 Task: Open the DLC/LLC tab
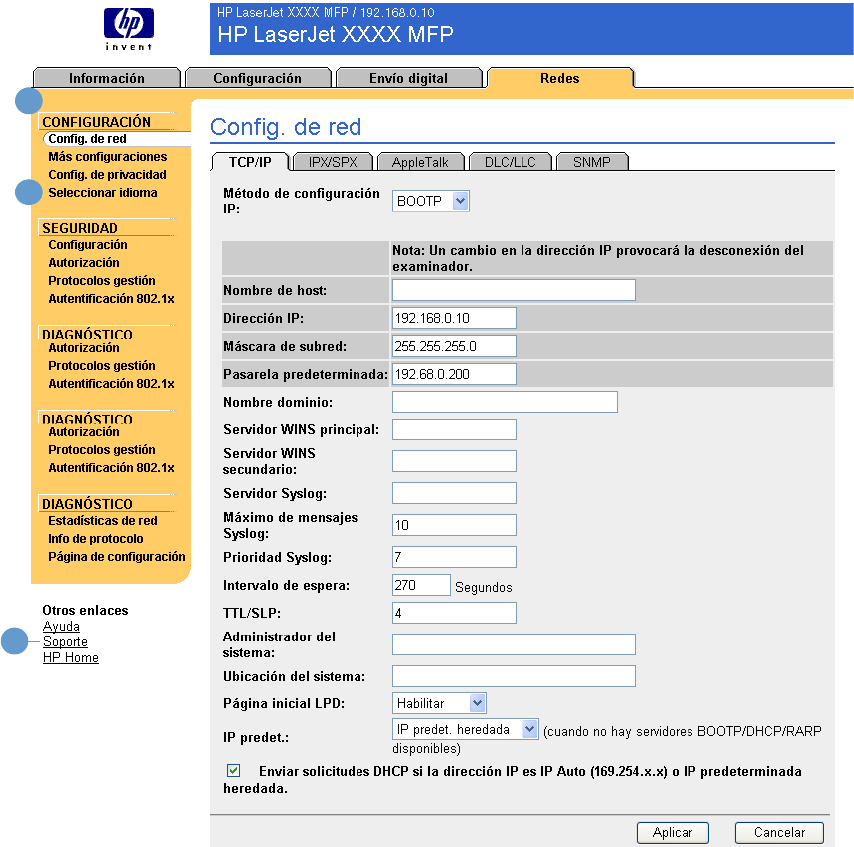click(510, 162)
